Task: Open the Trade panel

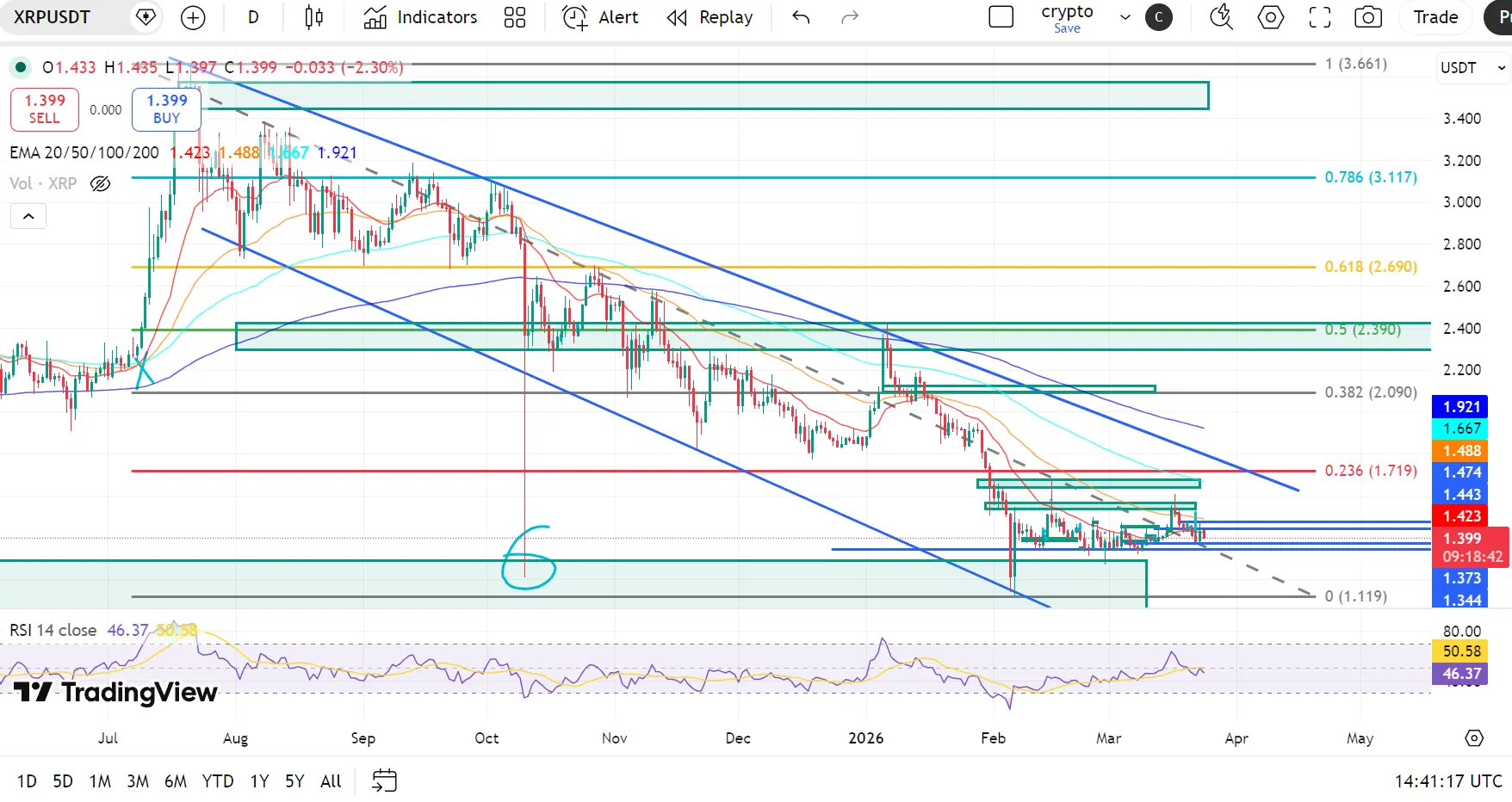Action: click(1436, 17)
